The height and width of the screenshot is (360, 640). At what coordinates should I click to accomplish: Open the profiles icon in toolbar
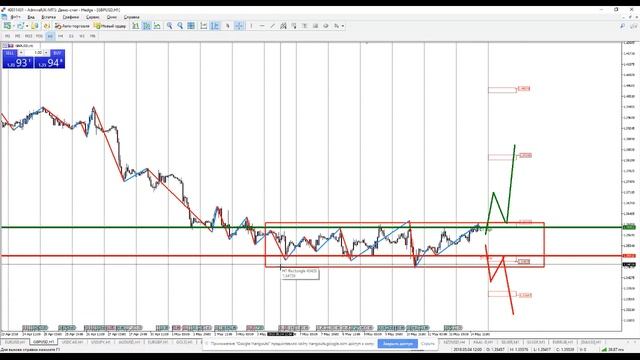[20, 26]
